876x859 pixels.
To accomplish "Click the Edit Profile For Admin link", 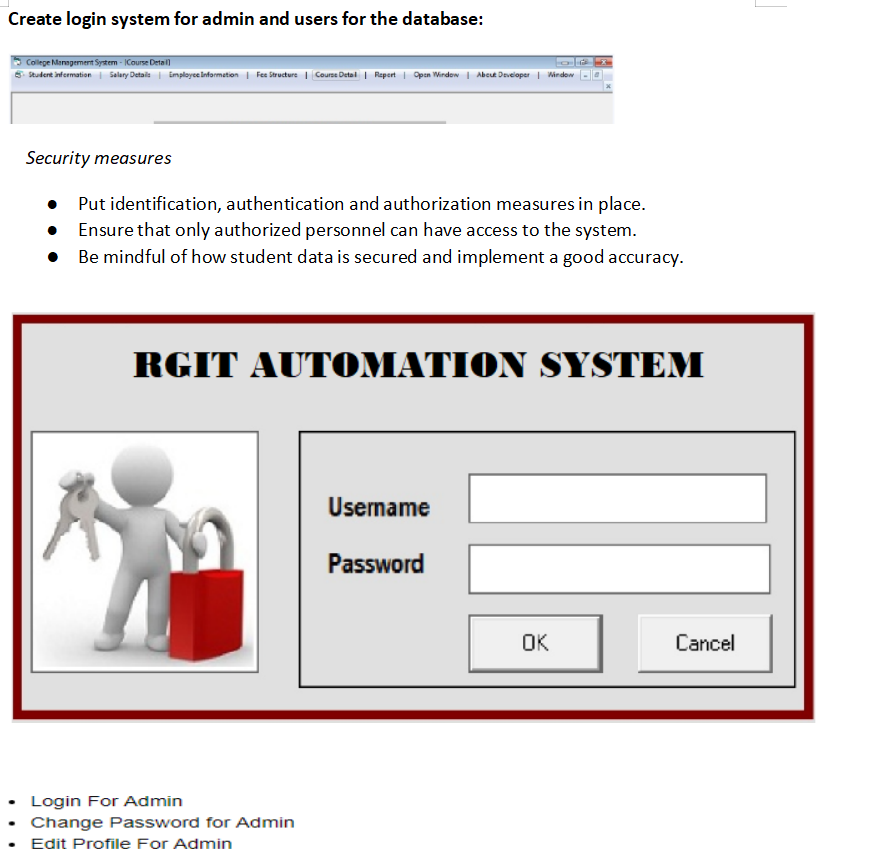I will (130, 843).
